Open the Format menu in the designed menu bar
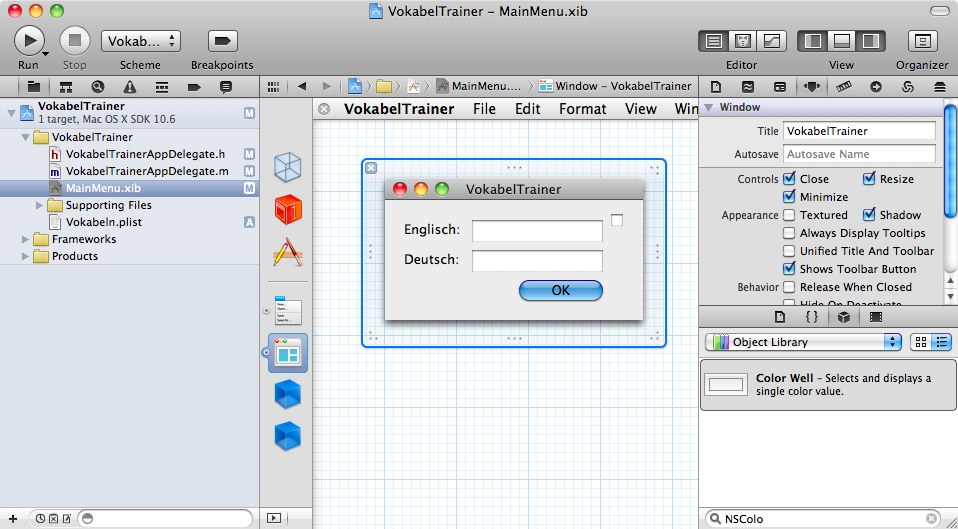958x529 pixels. tap(582, 109)
